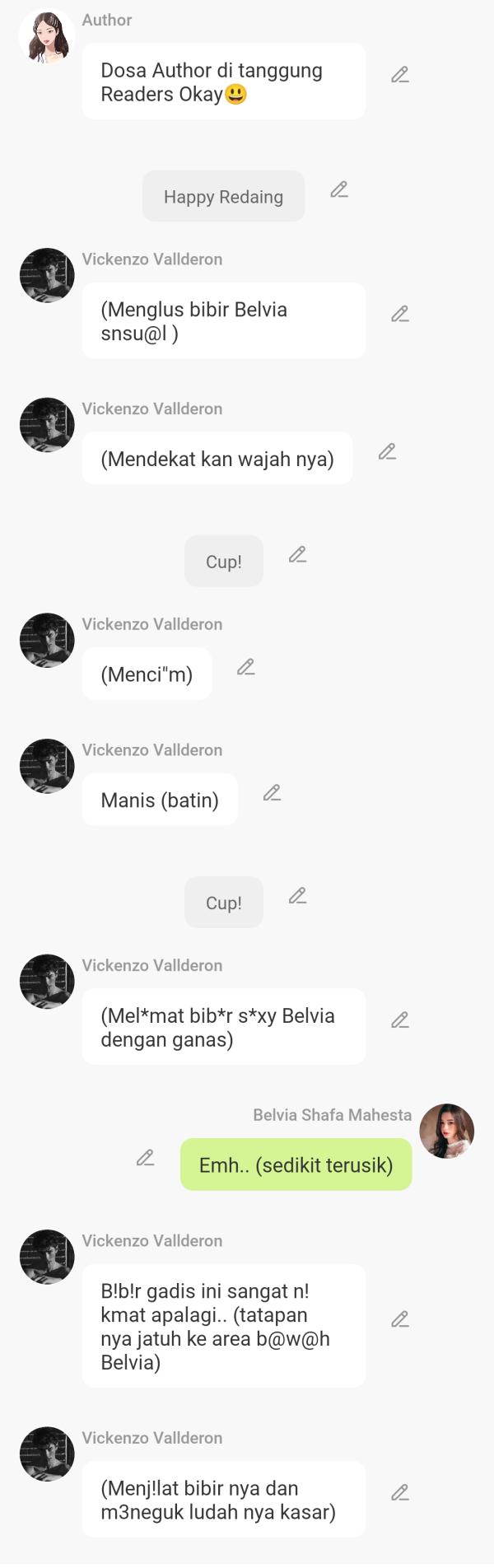Screen dimensions: 494x1568
Task: Edit the first "Cup!" message
Action: coord(297,554)
